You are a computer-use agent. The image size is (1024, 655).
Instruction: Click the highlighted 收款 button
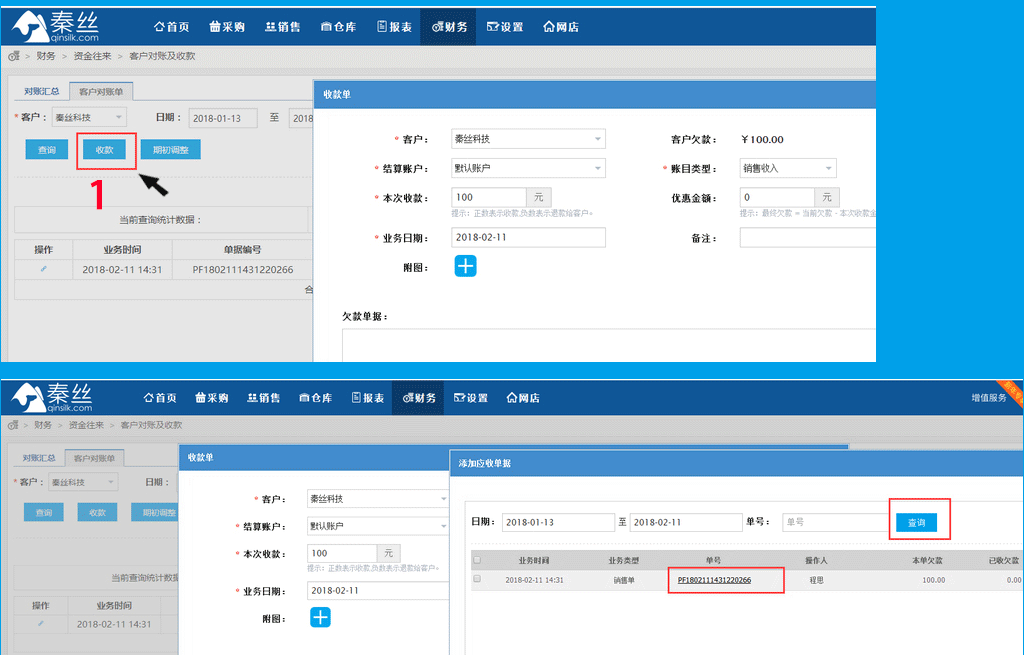point(106,149)
